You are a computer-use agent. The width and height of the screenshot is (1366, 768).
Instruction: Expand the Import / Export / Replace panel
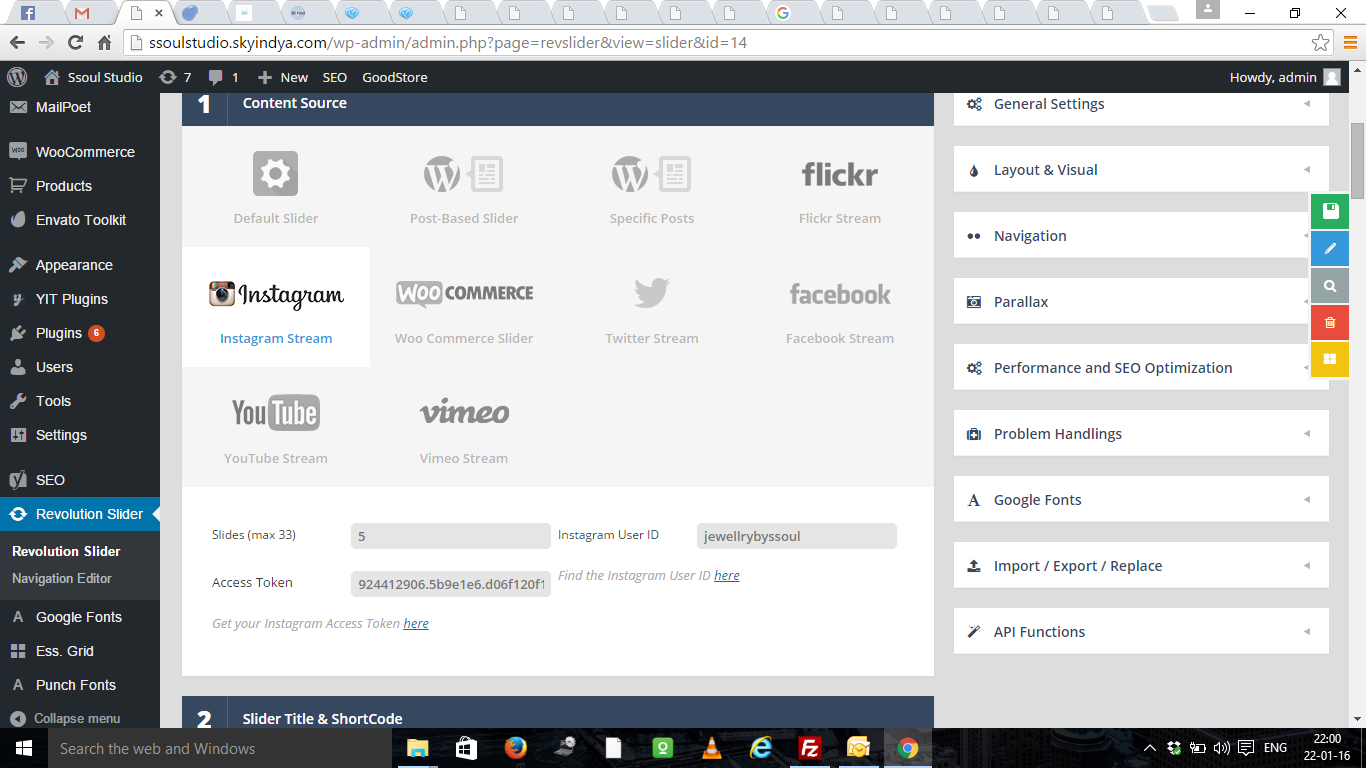1141,566
